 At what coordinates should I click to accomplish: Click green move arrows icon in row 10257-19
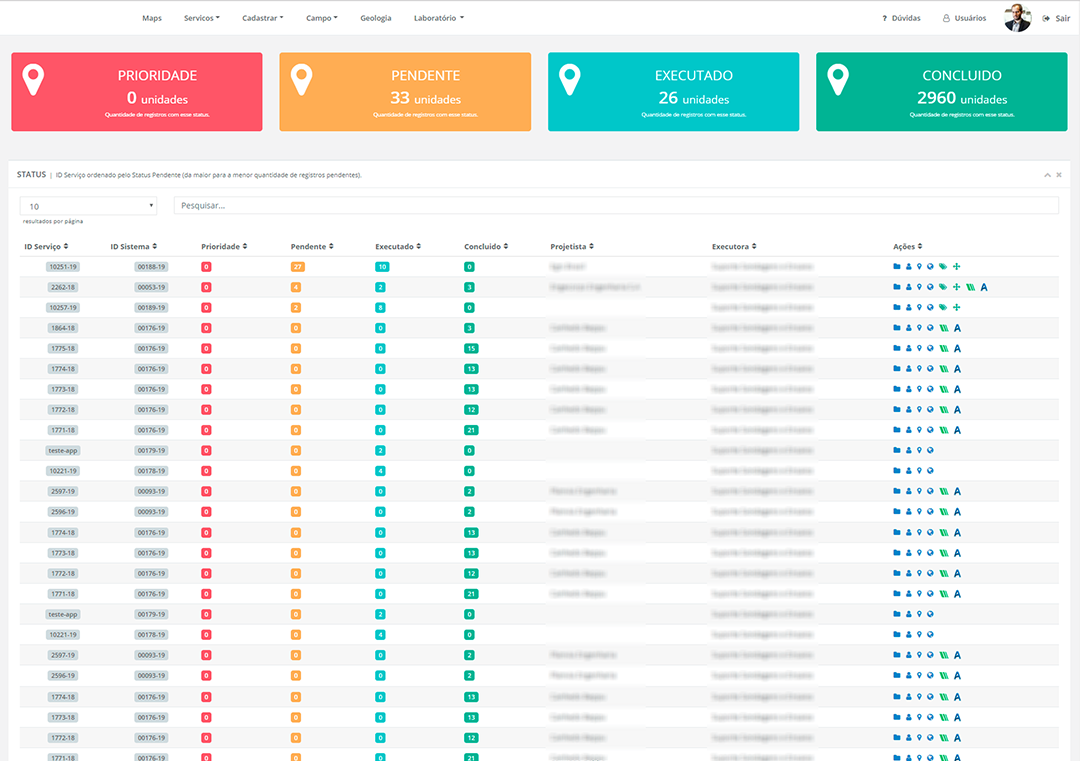click(956, 308)
